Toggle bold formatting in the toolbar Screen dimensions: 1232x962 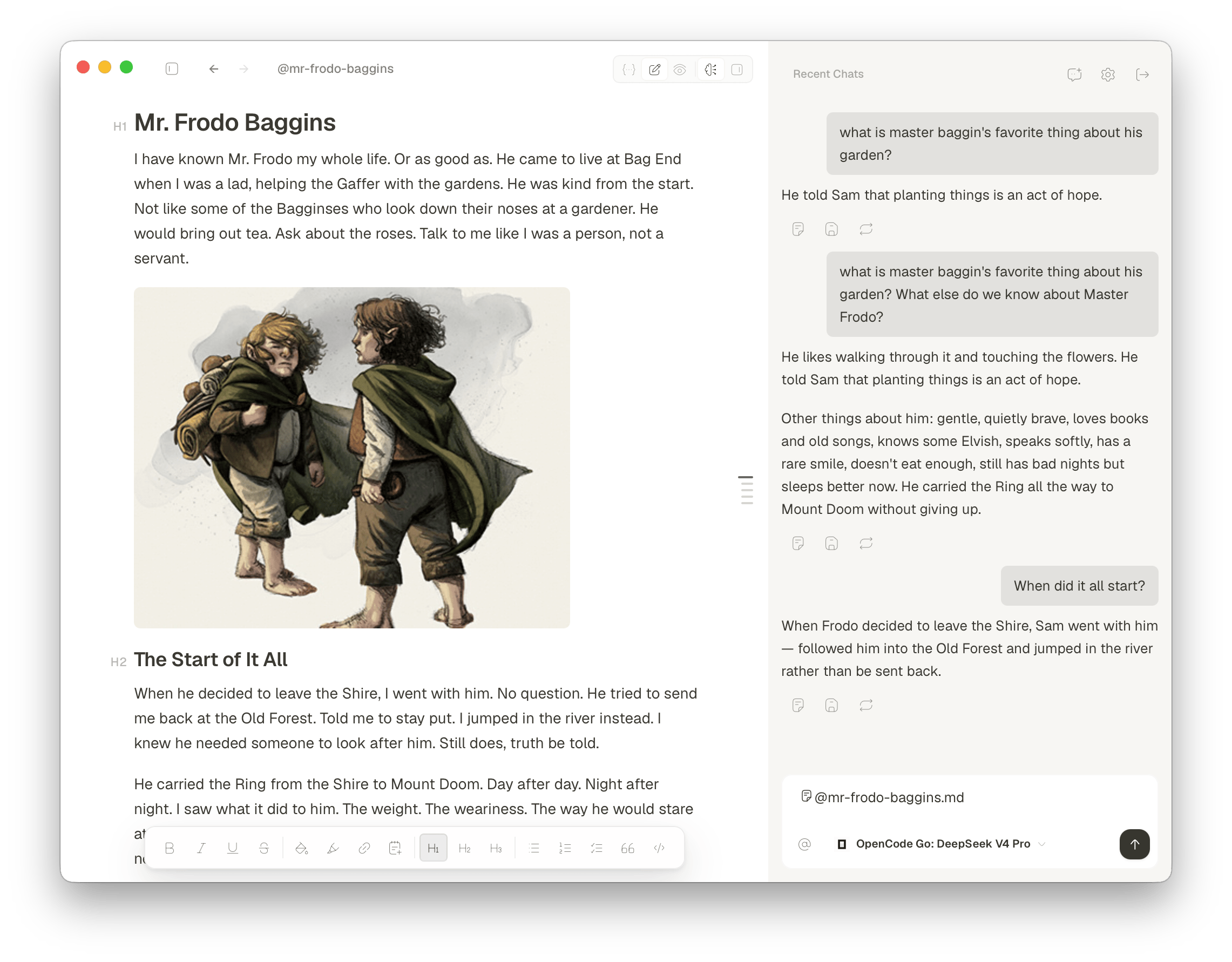point(169,848)
